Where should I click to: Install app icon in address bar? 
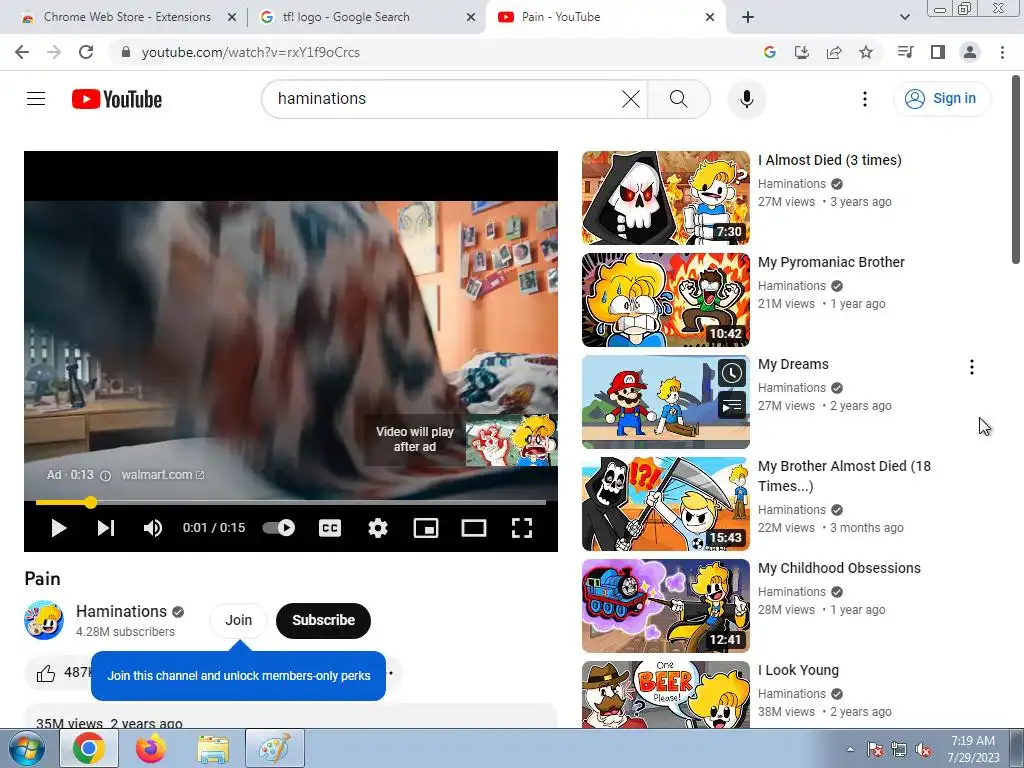pyautogui.click(x=802, y=52)
